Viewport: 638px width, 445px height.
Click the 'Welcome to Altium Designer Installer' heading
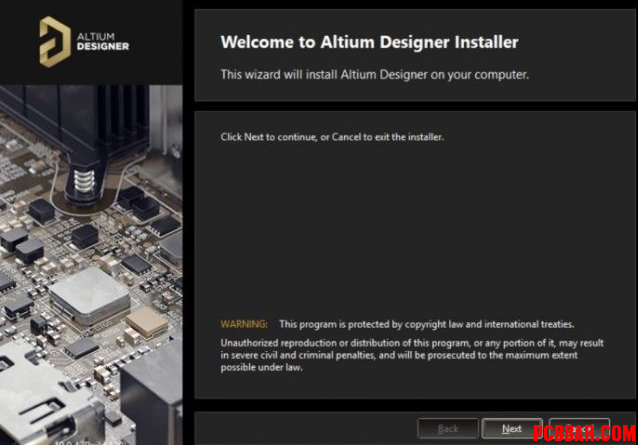(369, 42)
